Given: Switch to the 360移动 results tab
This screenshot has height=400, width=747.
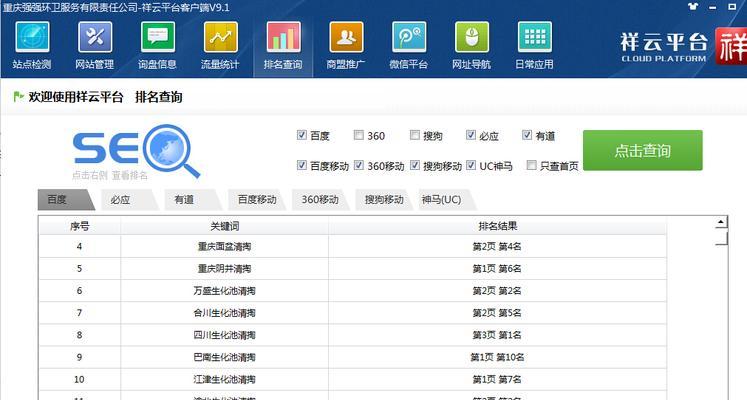Looking at the screenshot, I should pyautogui.click(x=320, y=200).
